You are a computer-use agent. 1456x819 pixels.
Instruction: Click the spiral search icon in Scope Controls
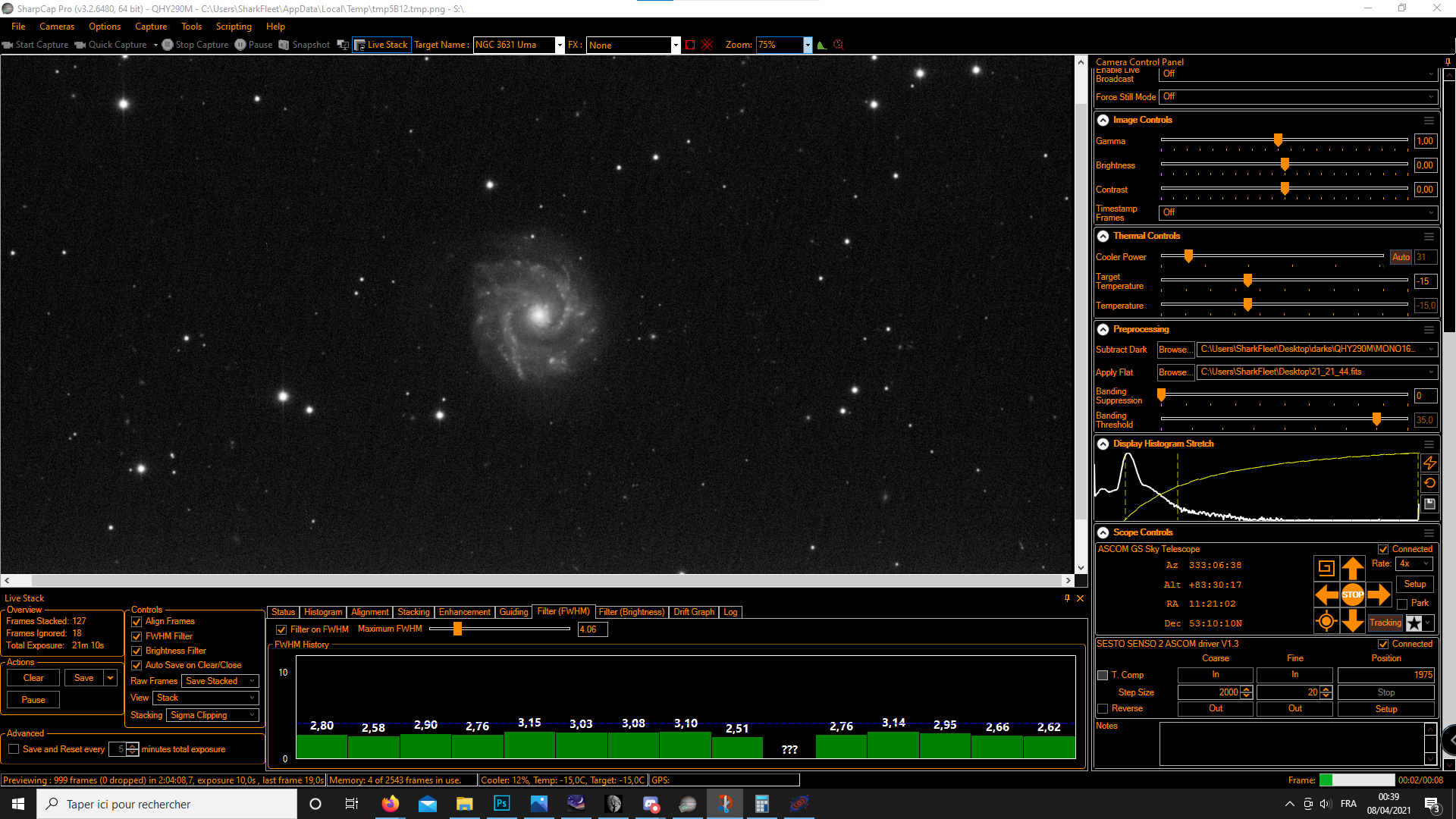[x=1326, y=567]
